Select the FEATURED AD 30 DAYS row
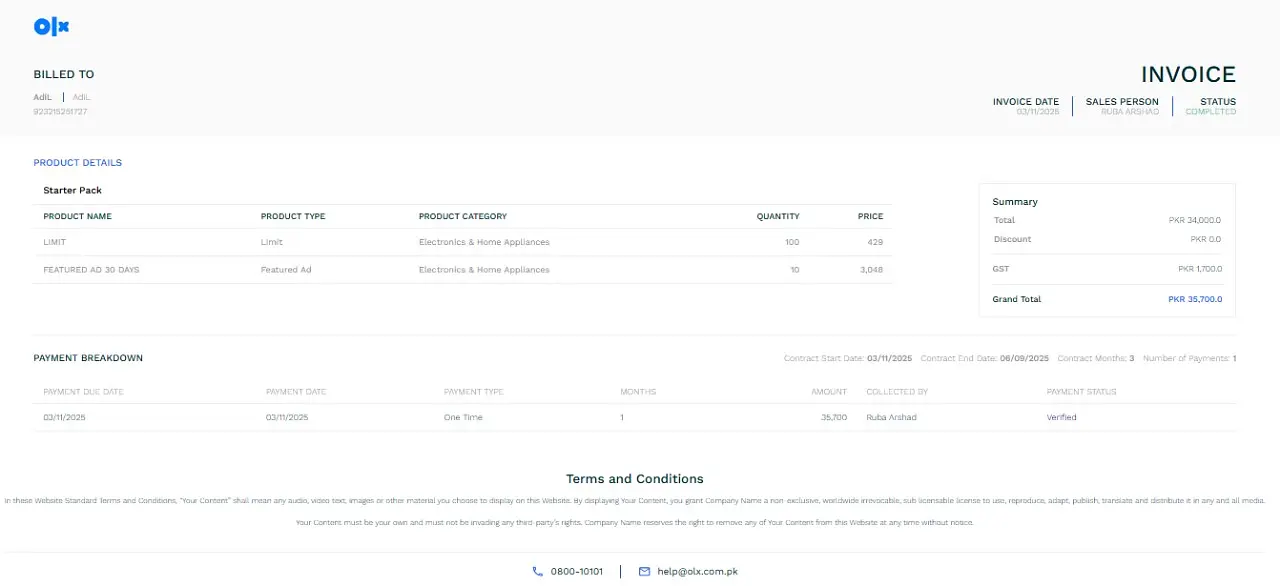 click(x=91, y=270)
